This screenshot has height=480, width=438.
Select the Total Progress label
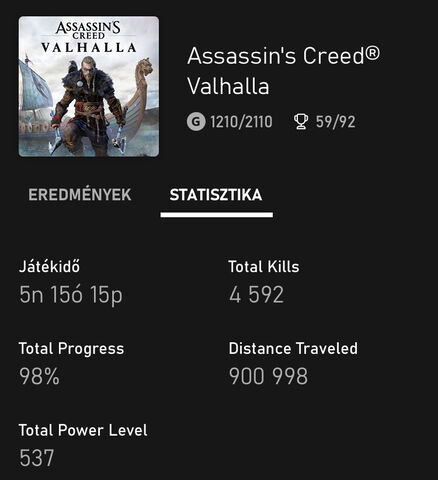click(x=71, y=349)
